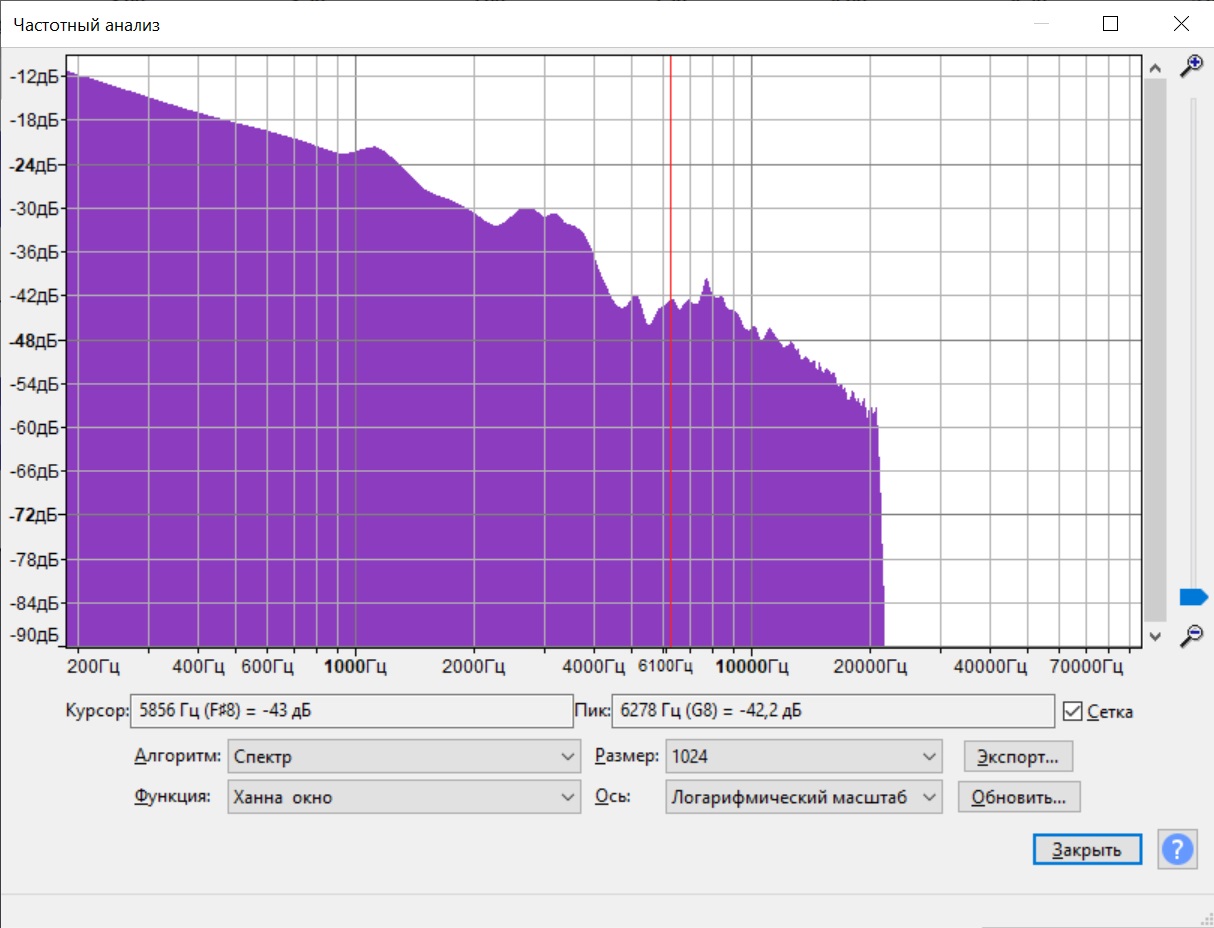Open the Функция dropdown showing Ханна окно
Viewport: 1214px width, 928px height.
[404, 797]
